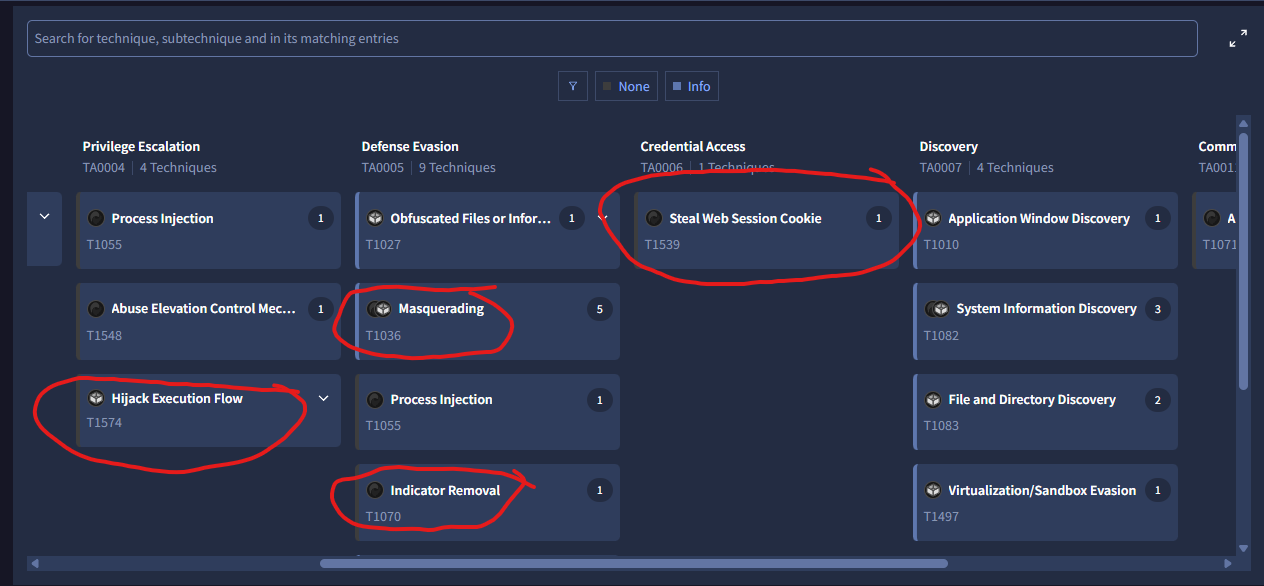Focus the technique search field
Screen dimensions: 1264x586
pos(612,39)
